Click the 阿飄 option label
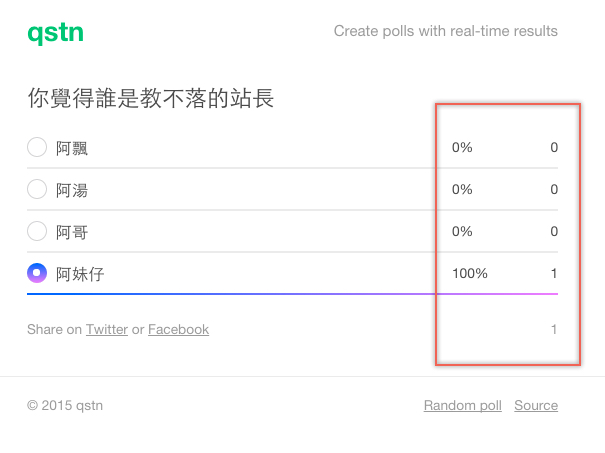The width and height of the screenshot is (605, 453). point(72,148)
